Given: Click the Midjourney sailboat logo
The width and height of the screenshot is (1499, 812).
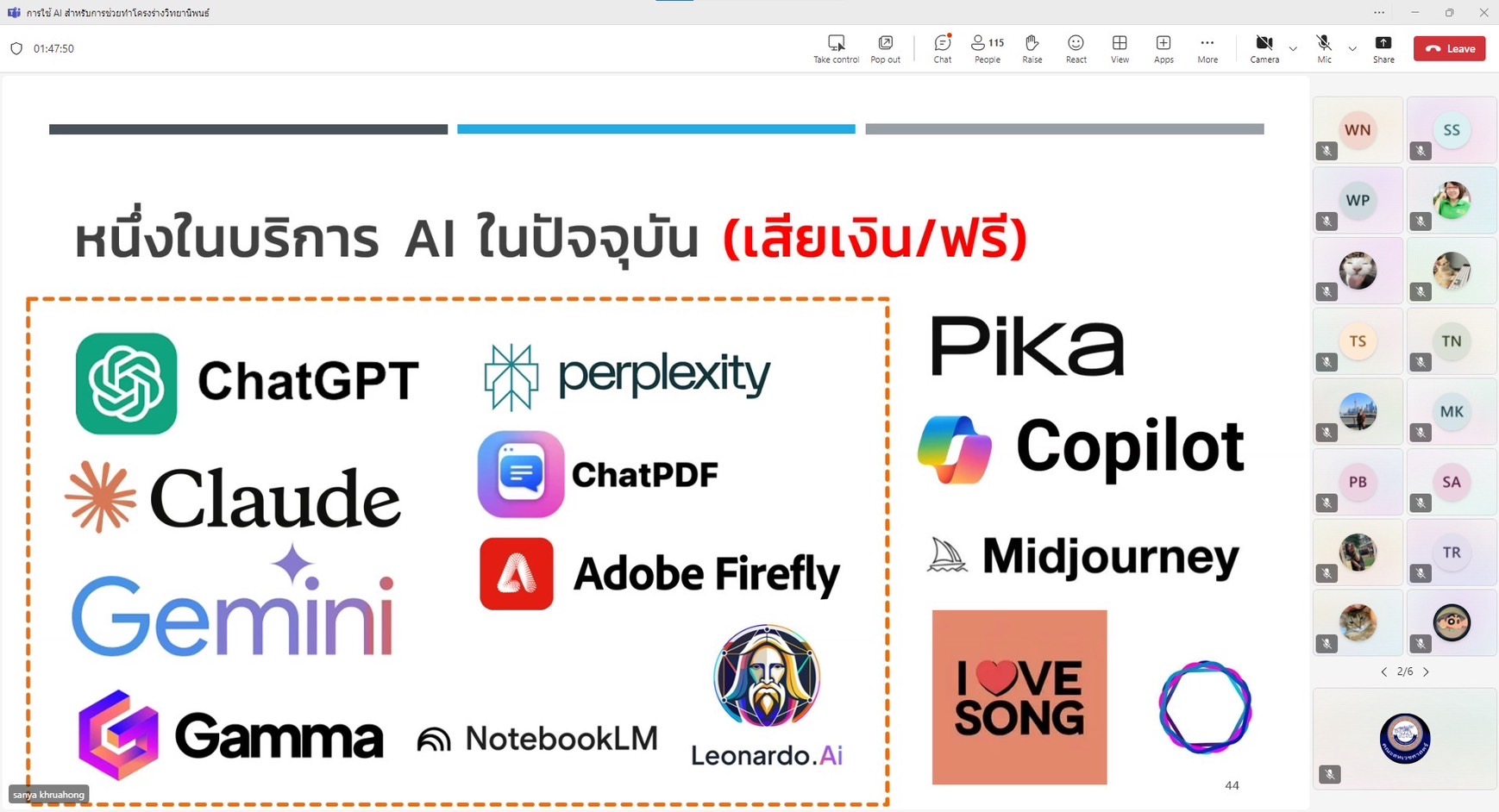Looking at the screenshot, I should pos(946,554).
